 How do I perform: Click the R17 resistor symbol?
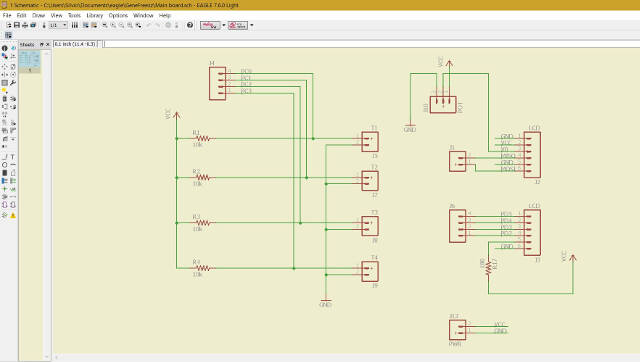click(489, 268)
